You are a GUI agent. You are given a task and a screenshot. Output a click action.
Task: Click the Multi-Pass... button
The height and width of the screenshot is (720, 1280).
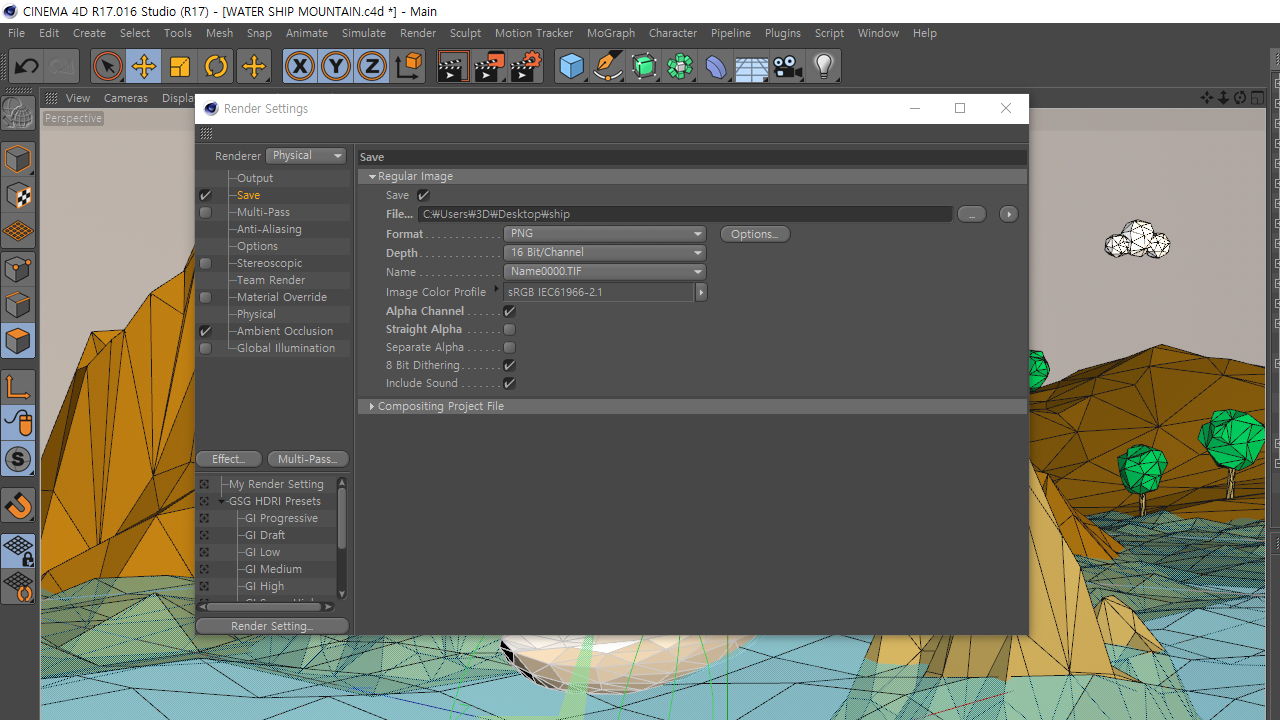coord(308,459)
